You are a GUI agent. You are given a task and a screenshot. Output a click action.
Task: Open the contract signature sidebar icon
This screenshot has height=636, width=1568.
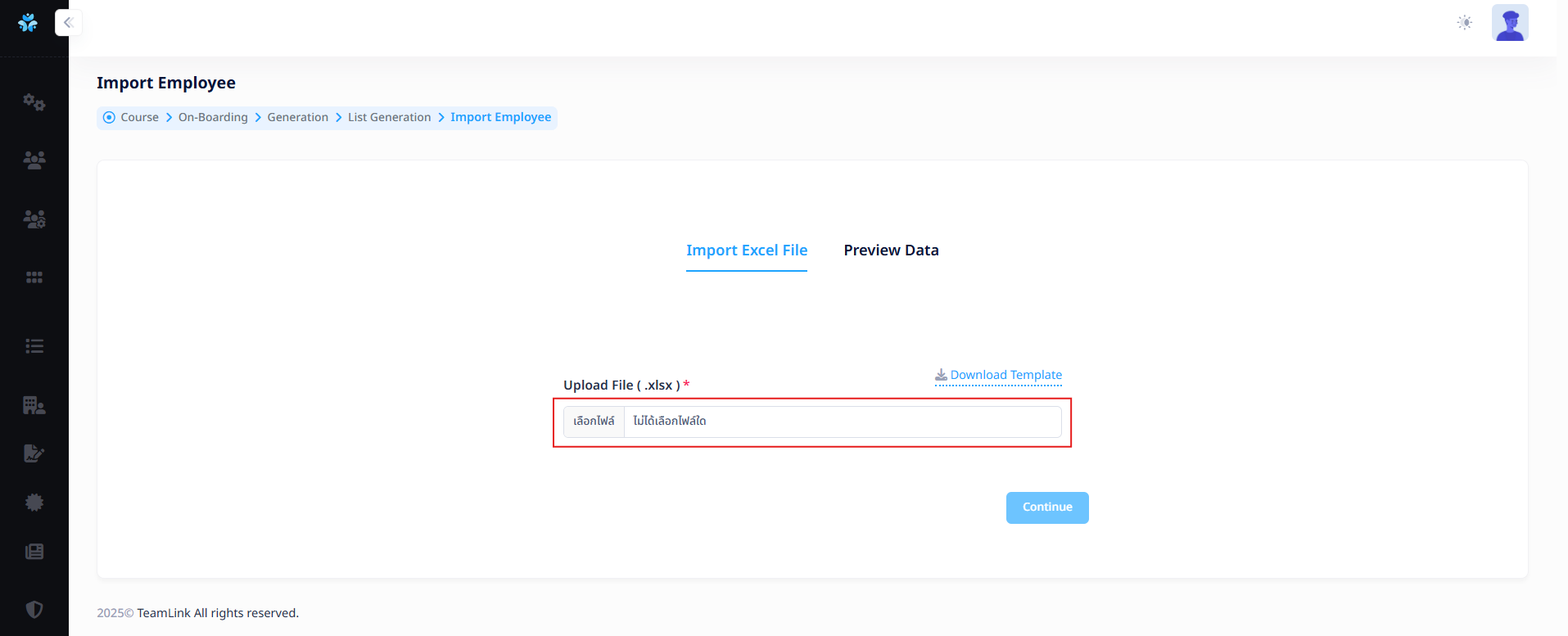tap(34, 453)
